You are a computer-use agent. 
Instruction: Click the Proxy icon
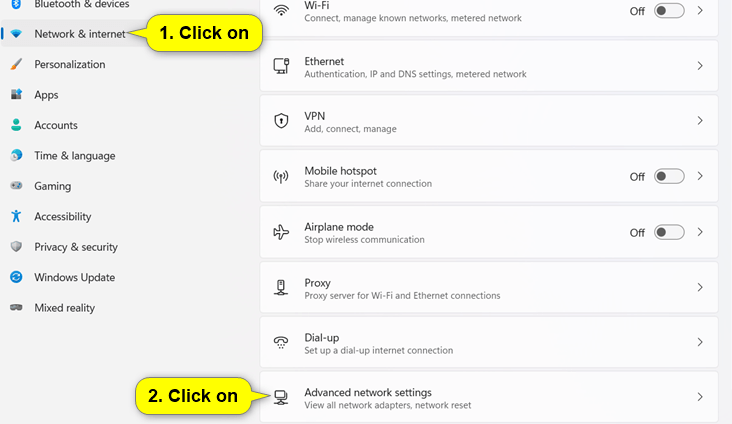pos(282,288)
